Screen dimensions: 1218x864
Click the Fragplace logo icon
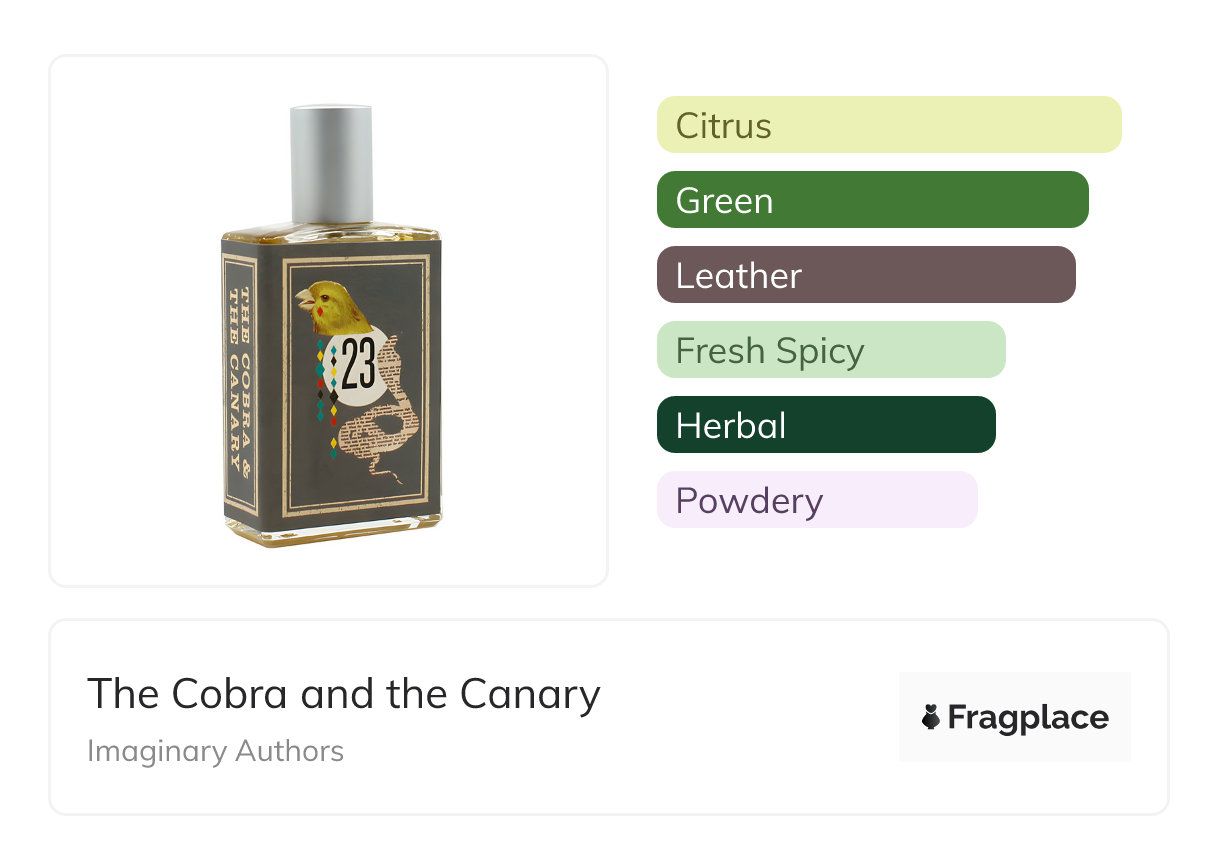[x=931, y=717]
